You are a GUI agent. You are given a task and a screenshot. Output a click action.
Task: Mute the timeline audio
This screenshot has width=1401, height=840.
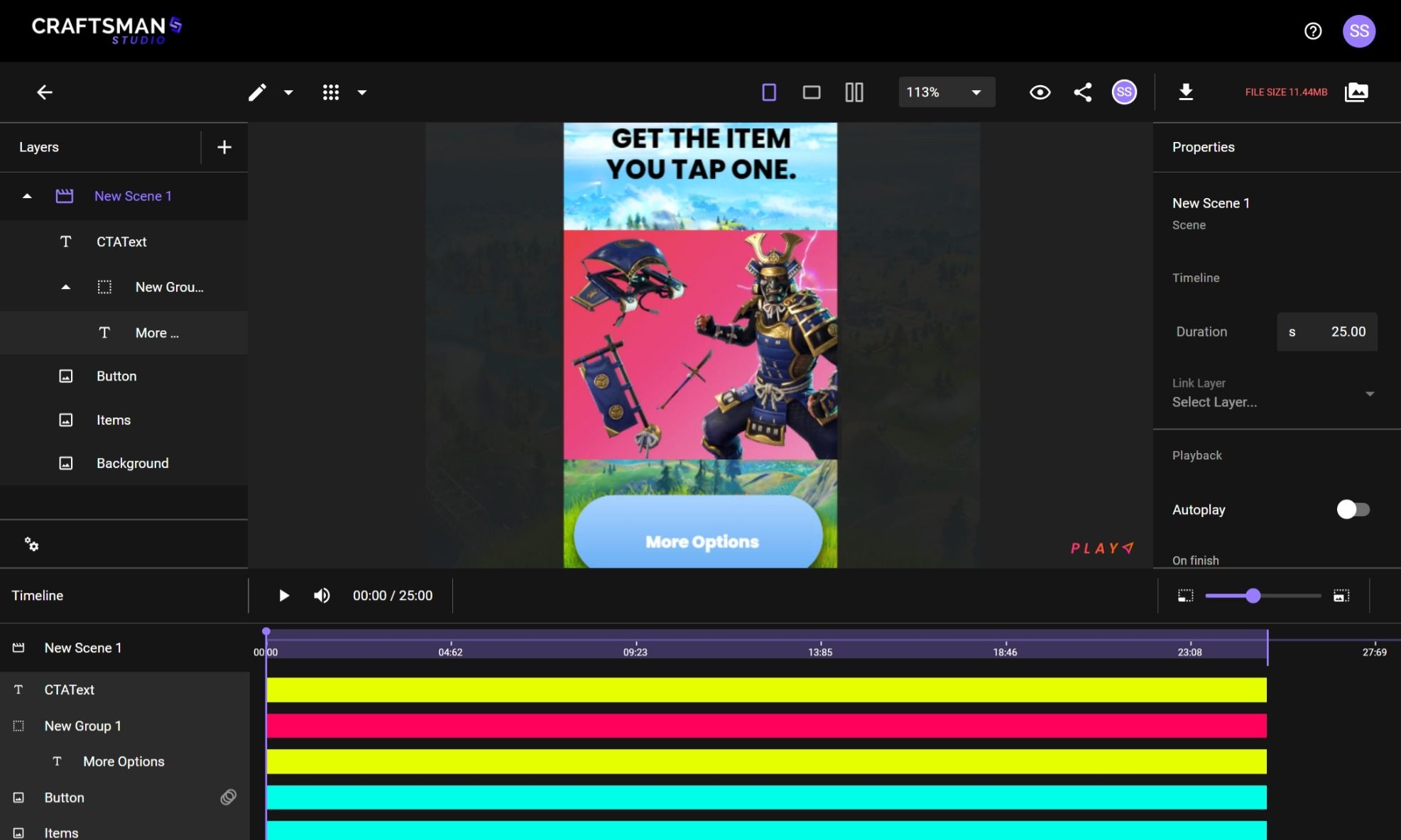click(x=322, y=596)
